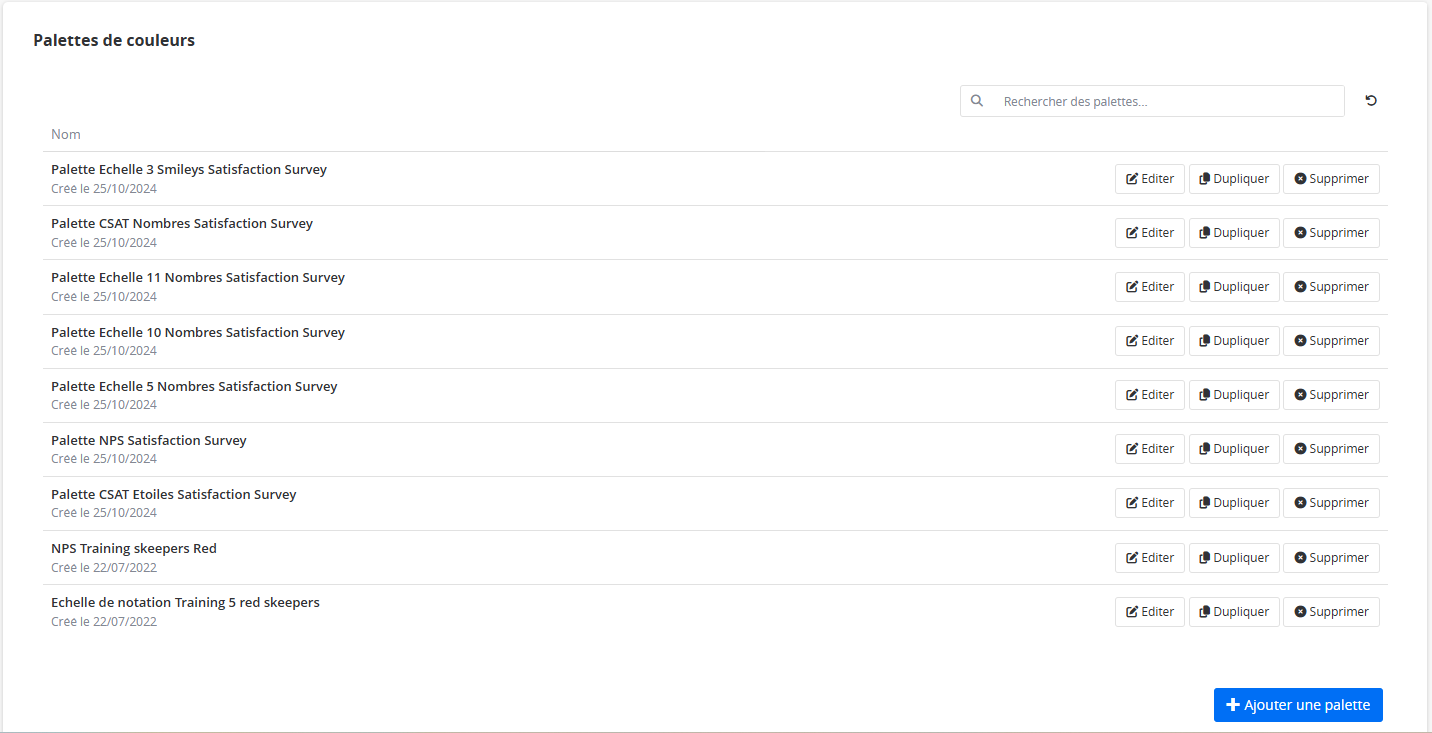Remove Palette Echelle 3 Smileys Satisfaction Survey
The height and width of the screenshot is (733, 1432).
click(1331, 179)
